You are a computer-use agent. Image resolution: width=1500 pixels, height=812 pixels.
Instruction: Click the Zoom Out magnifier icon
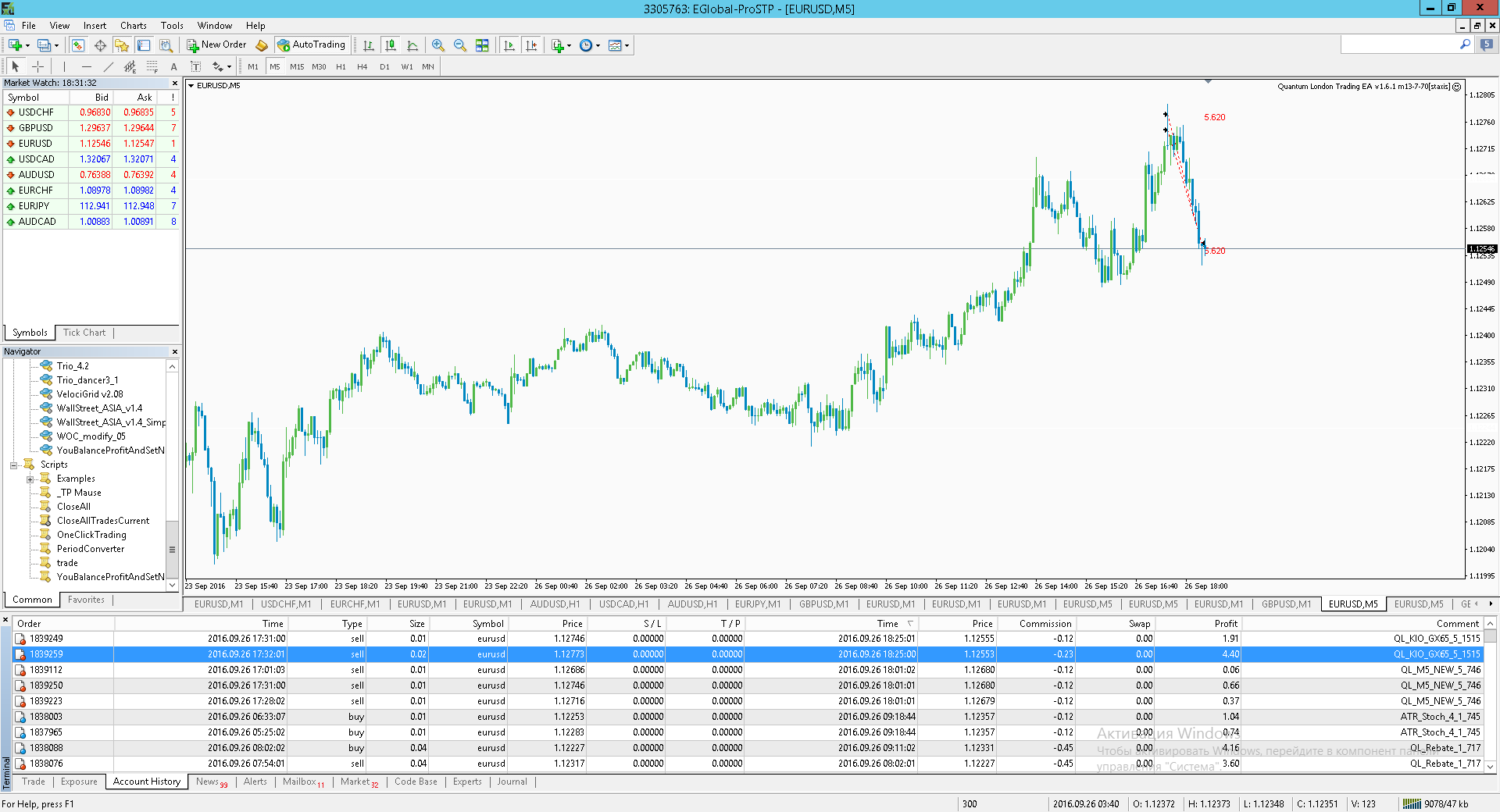(460, 45)
